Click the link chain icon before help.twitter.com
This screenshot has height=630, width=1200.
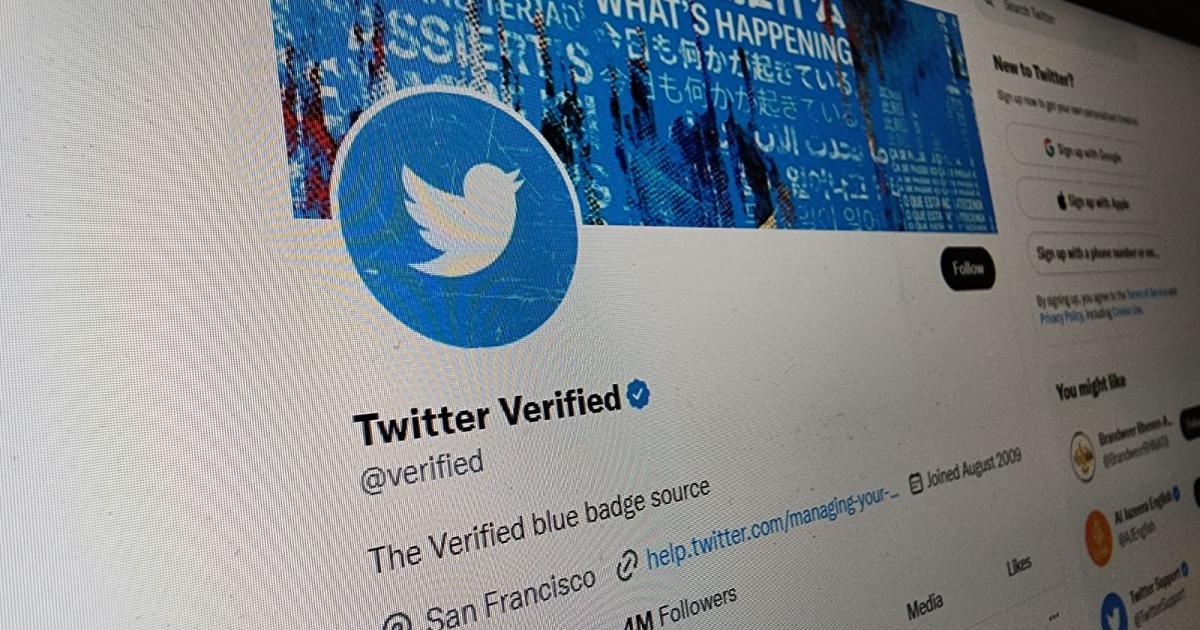(627, 565)
